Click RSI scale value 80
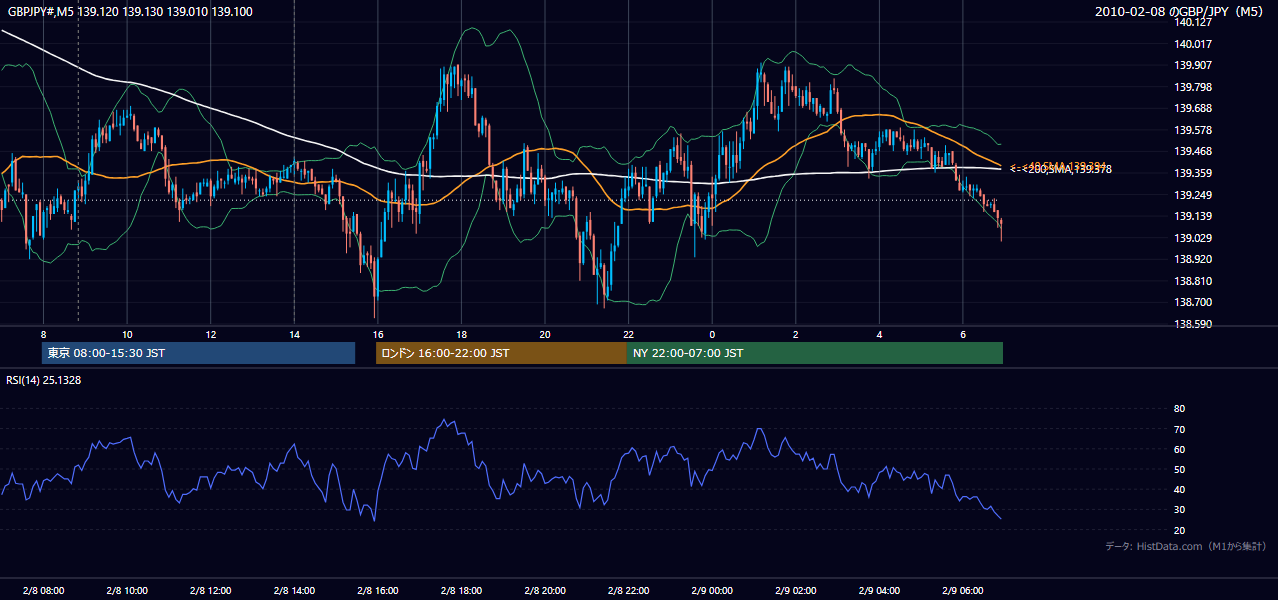 [x=1180, y=409]
